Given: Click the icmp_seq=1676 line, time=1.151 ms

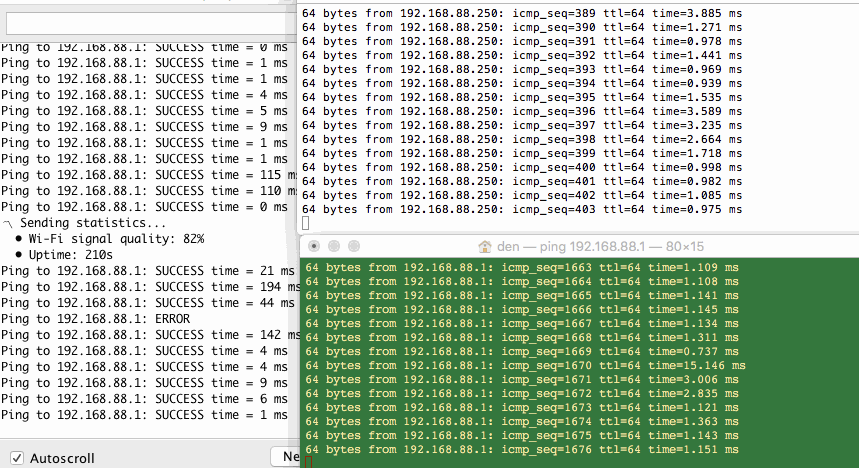Looking at the screenshot, I should [522, 449].
